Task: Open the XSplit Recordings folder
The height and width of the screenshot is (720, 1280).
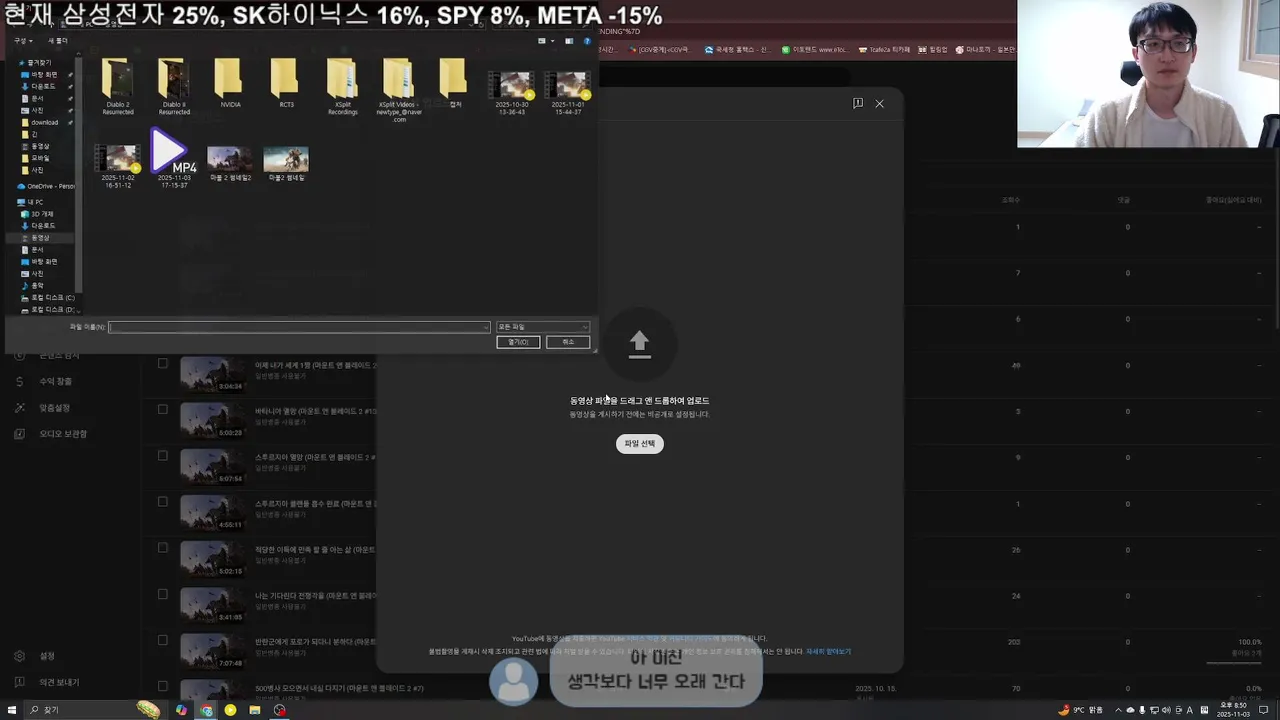Action: click(x=343, y=86)
